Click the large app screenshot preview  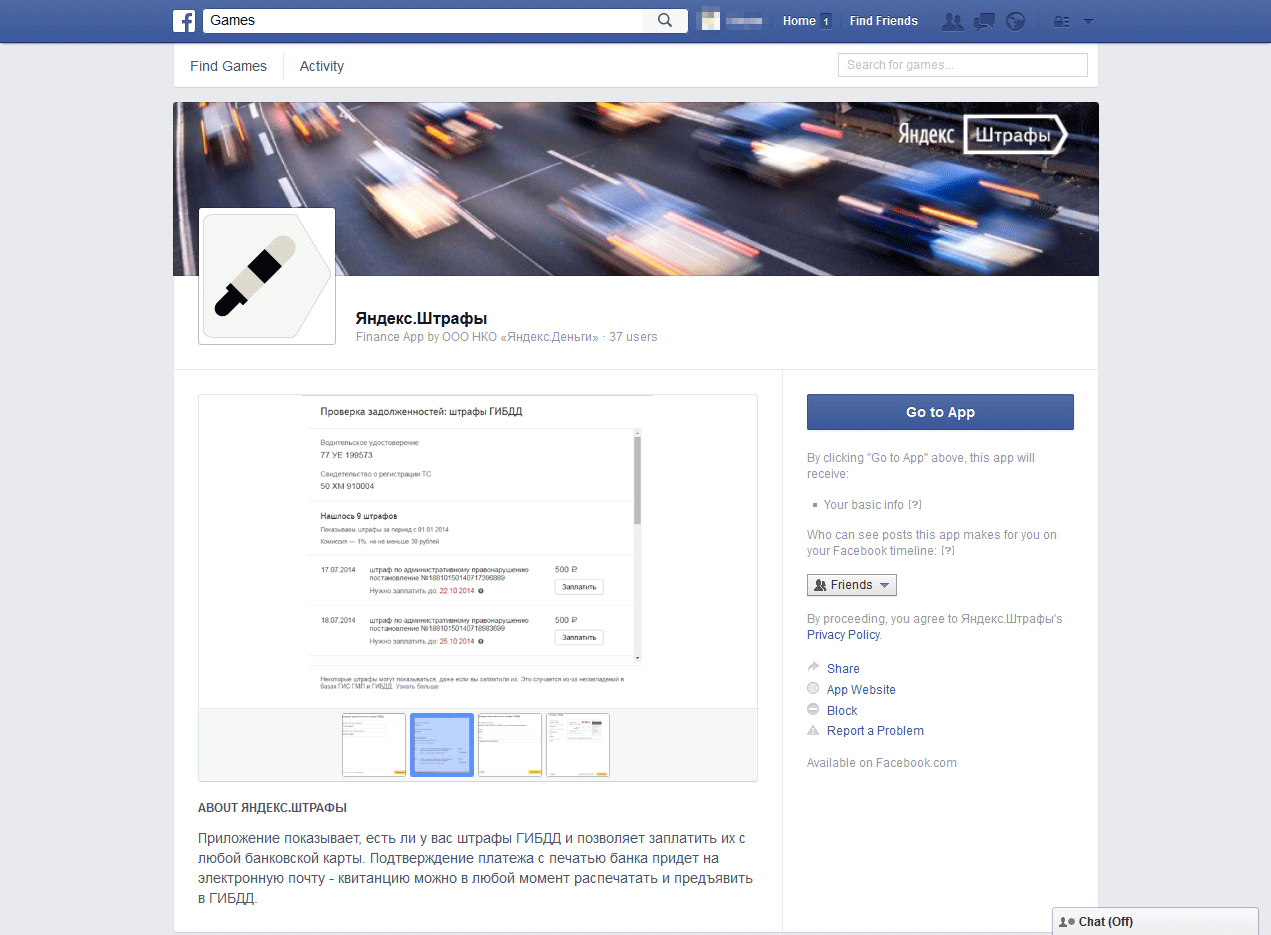[x=478, y=551]
